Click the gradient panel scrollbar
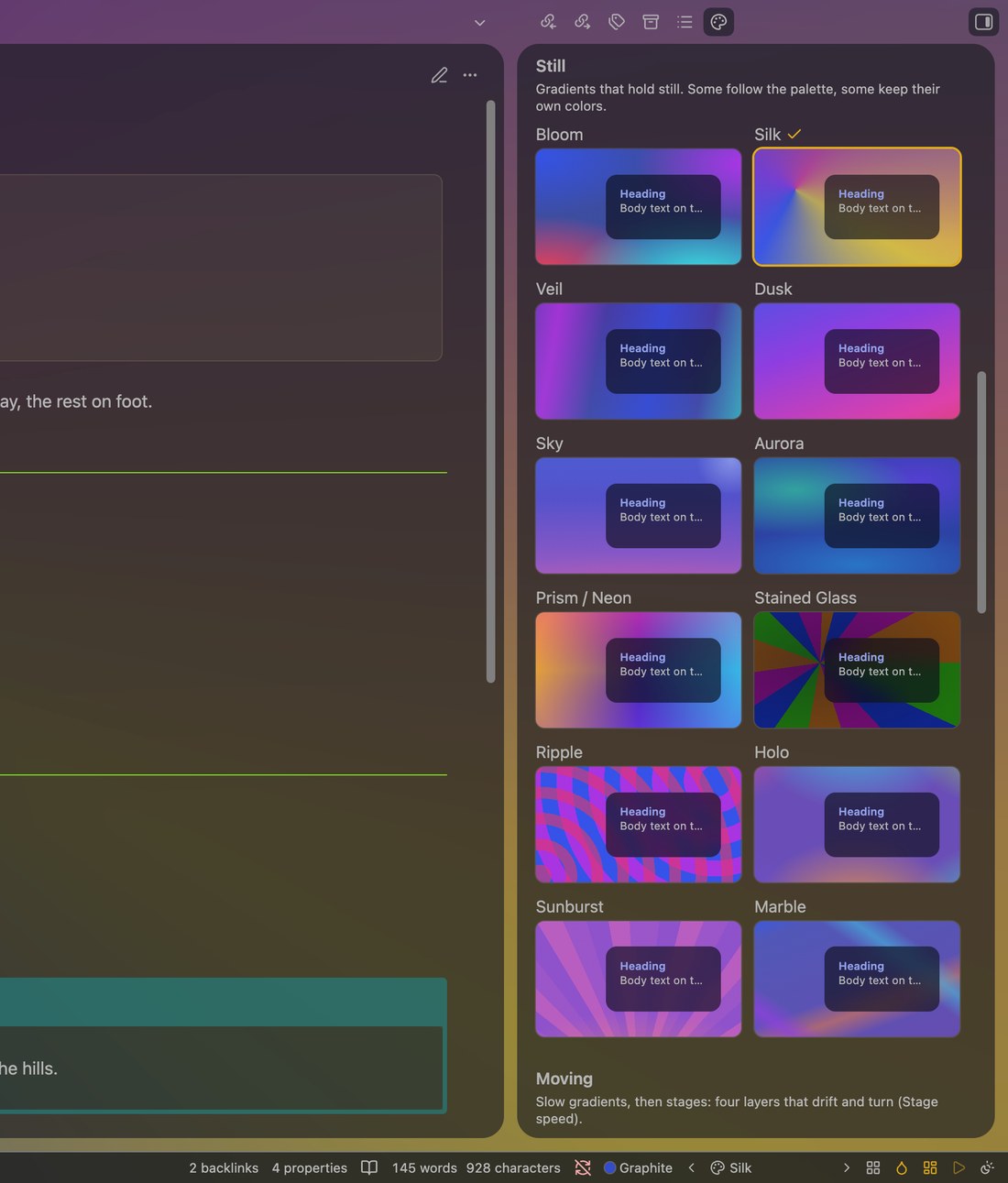This screenshot has width=1008, height=1183. (981, 492)
